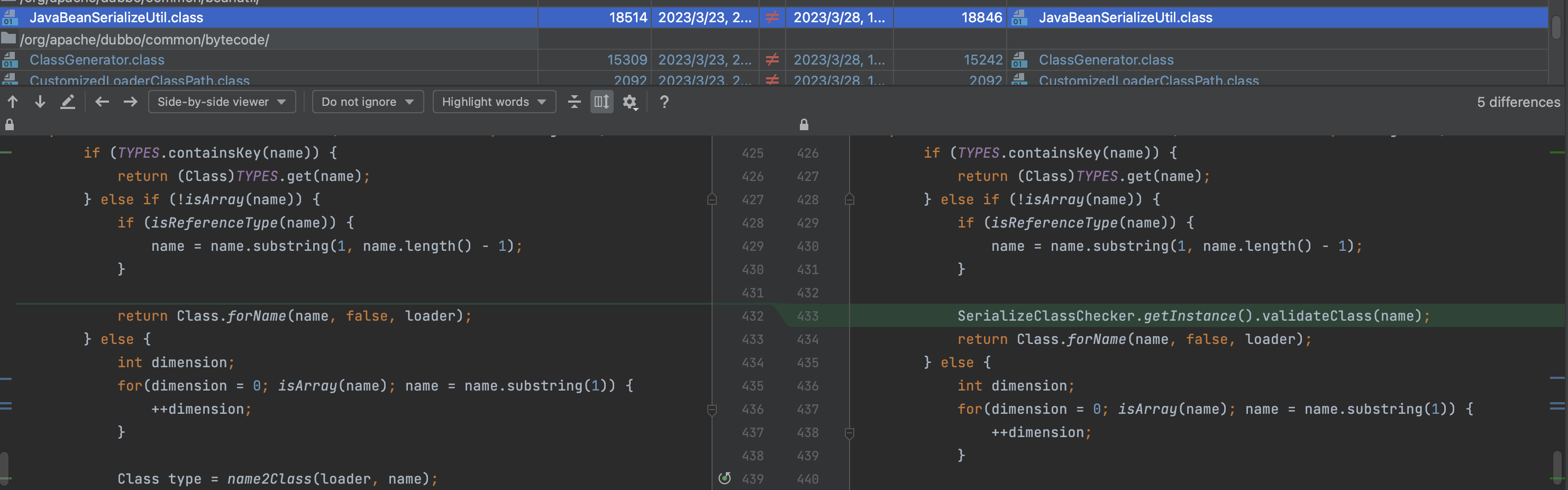This screenshot has height=490, width=1568.
Task: Click right line number 433
Action: (x=808, y=316)
